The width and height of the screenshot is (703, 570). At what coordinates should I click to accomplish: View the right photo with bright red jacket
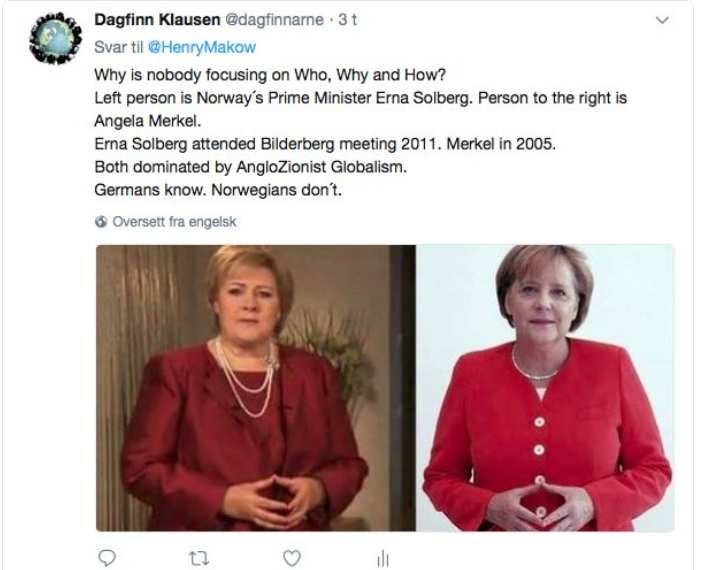545,388
